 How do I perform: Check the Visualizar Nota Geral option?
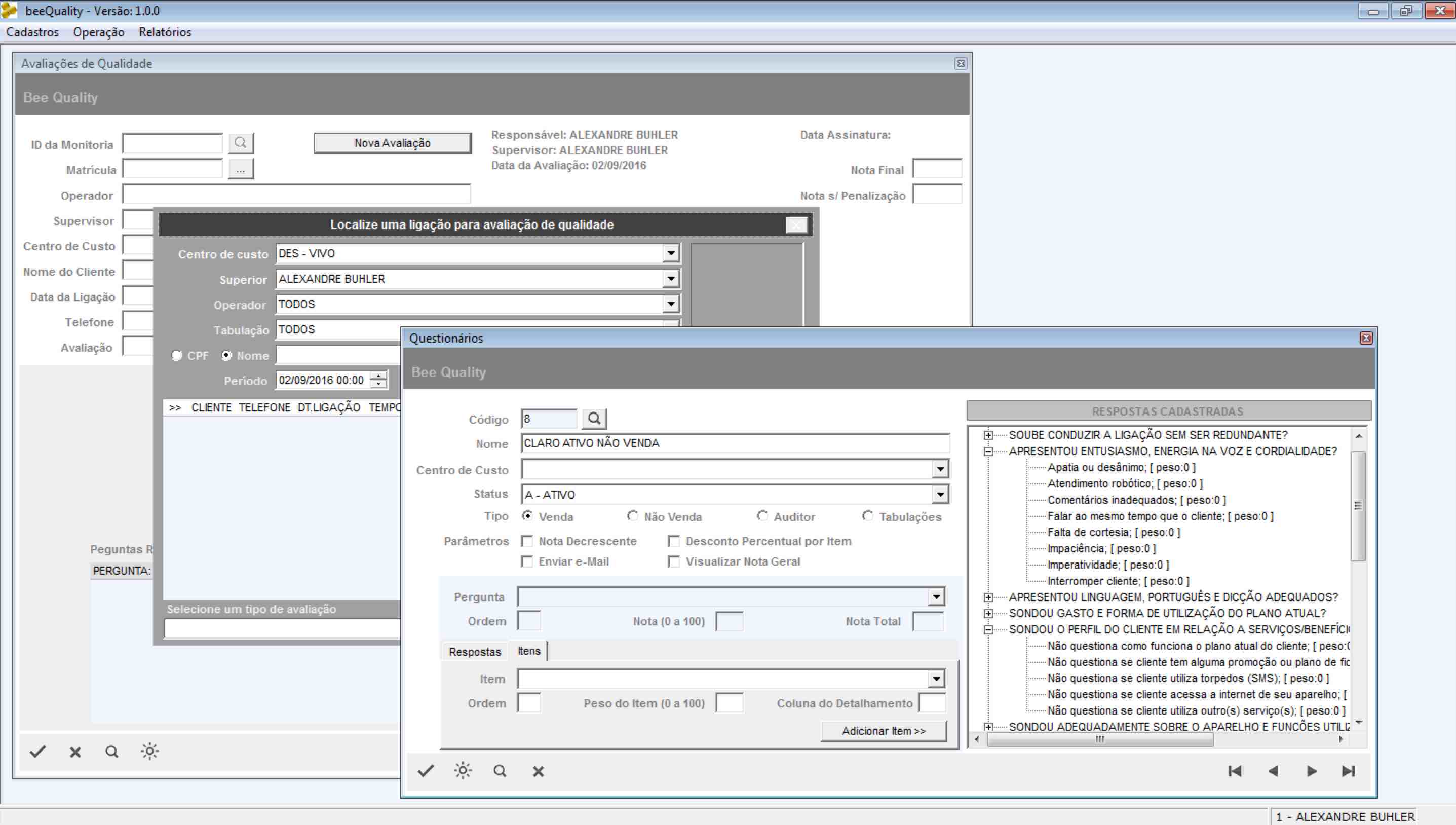click(674, 561)
